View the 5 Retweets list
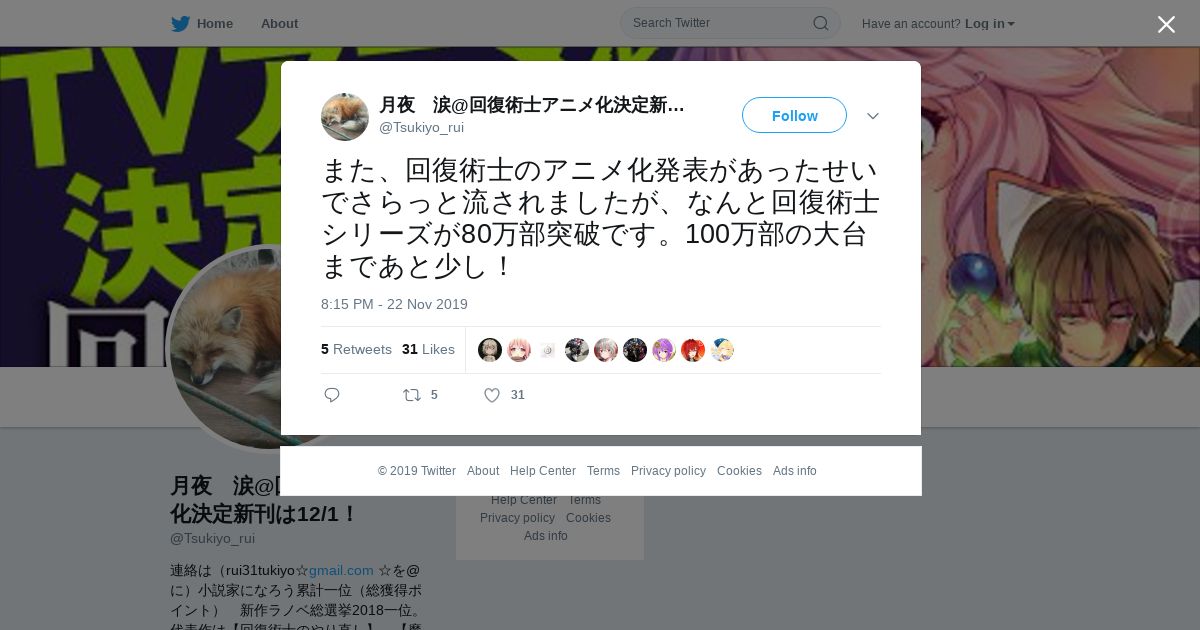This screenshot has width=1200, height=630. pos(356,349)
